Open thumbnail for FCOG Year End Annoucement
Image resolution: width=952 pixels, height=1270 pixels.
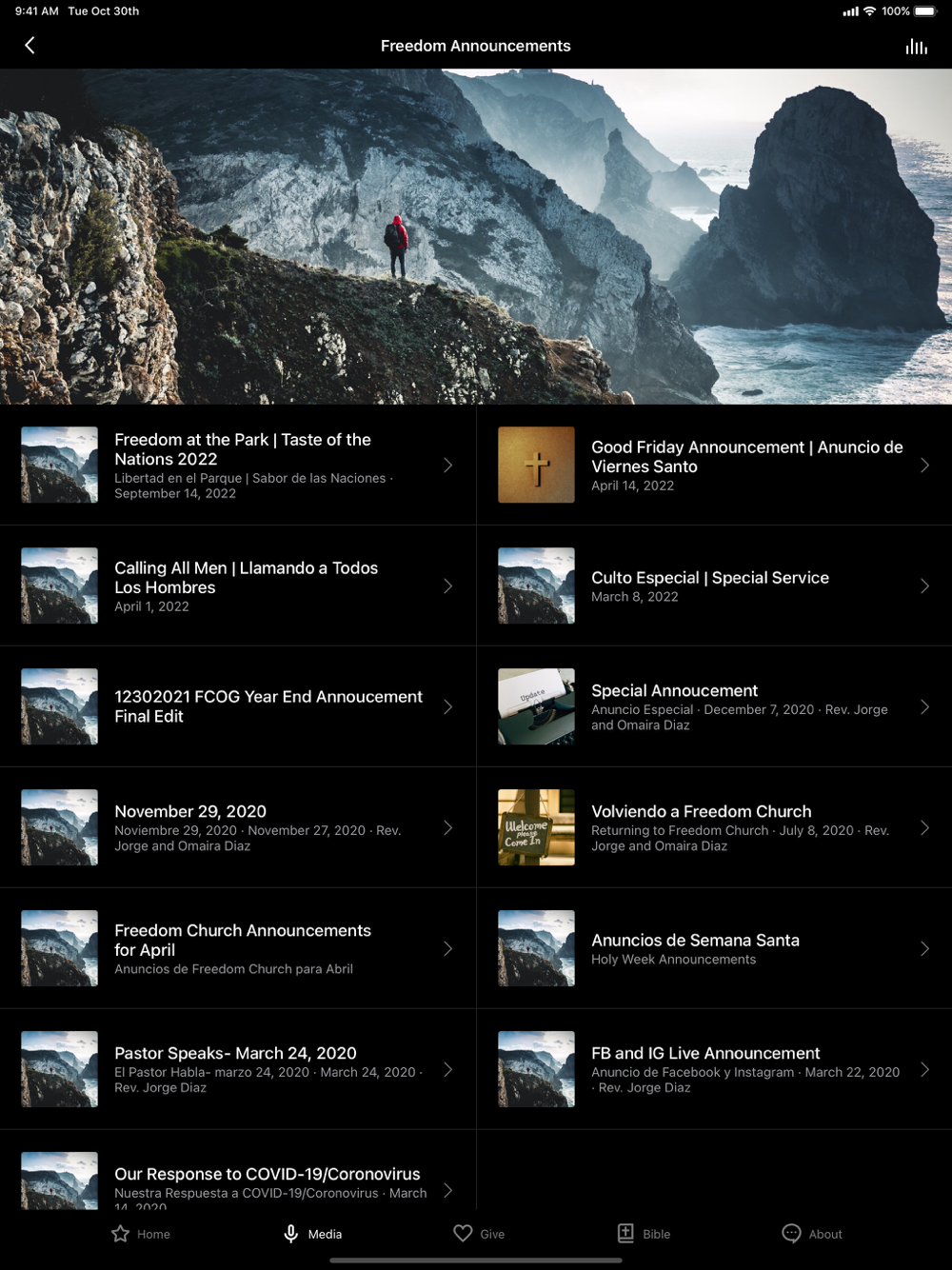tap(59, 706)
